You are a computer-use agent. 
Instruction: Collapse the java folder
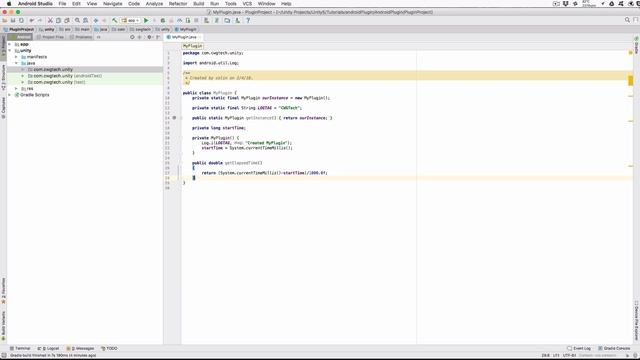coord(16,63)
